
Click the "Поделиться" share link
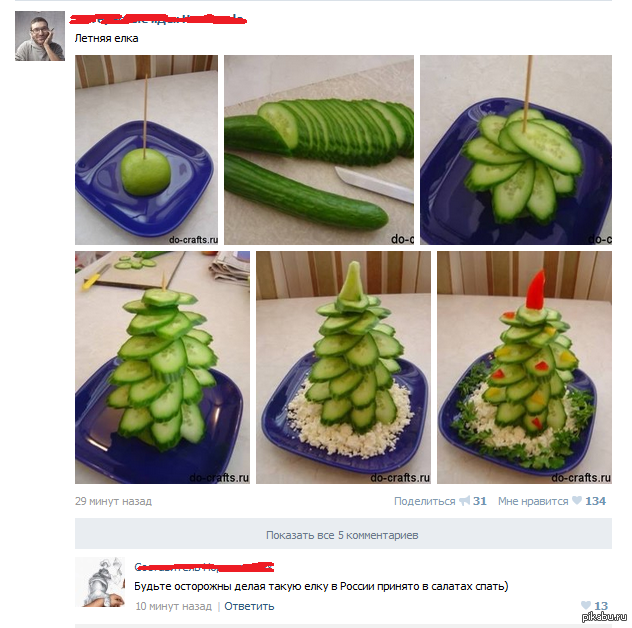click(424, 501)
